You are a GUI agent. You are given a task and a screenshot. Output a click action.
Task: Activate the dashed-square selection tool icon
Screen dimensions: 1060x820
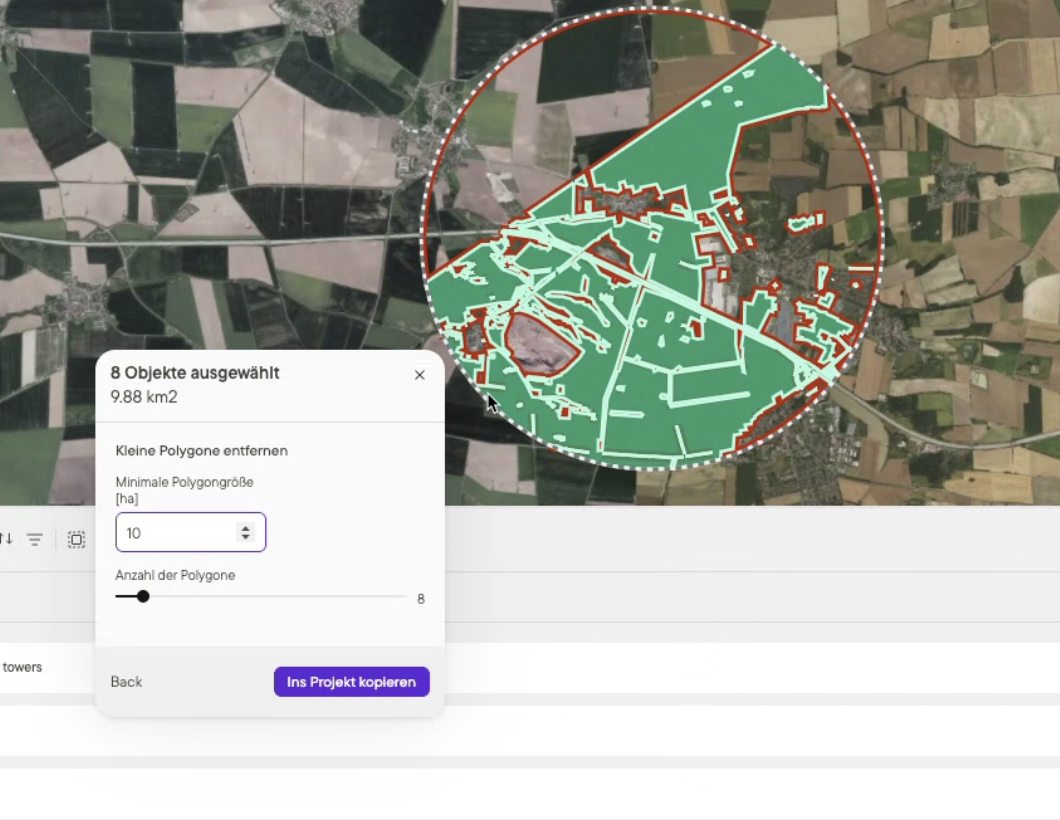click(76, 540)
